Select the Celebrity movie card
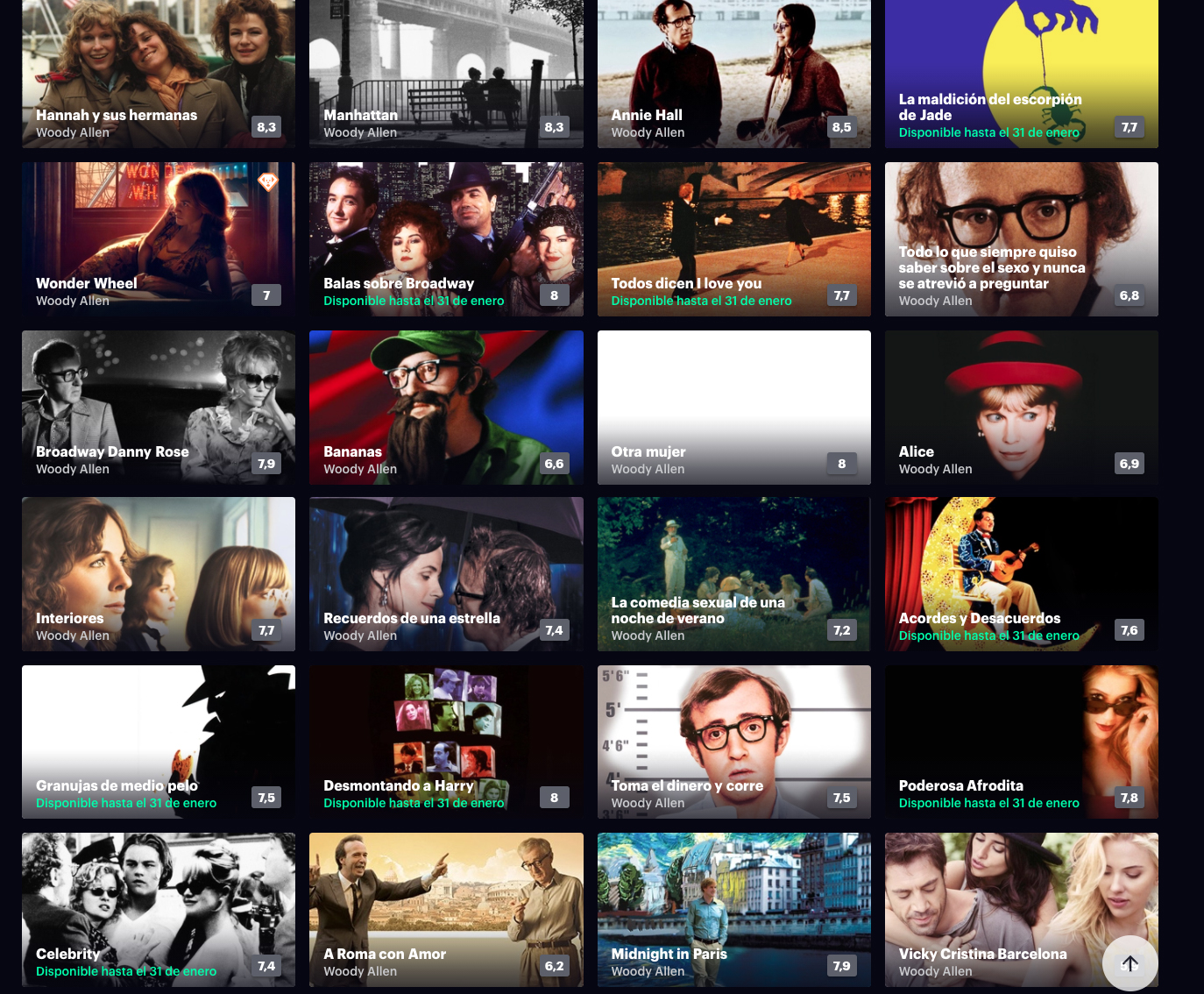The image size is (1204, 994). 159,910
